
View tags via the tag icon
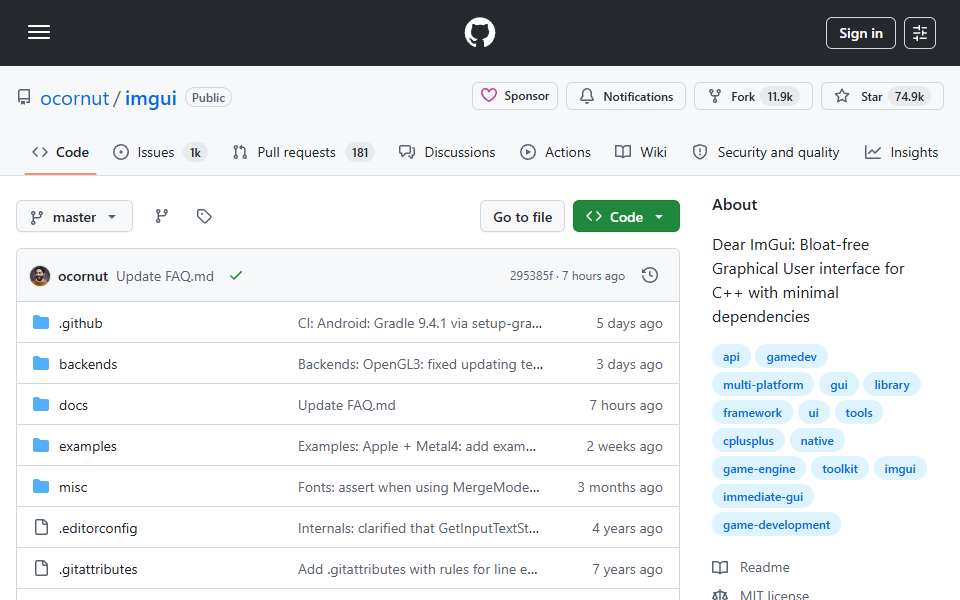tap(204, 216)
